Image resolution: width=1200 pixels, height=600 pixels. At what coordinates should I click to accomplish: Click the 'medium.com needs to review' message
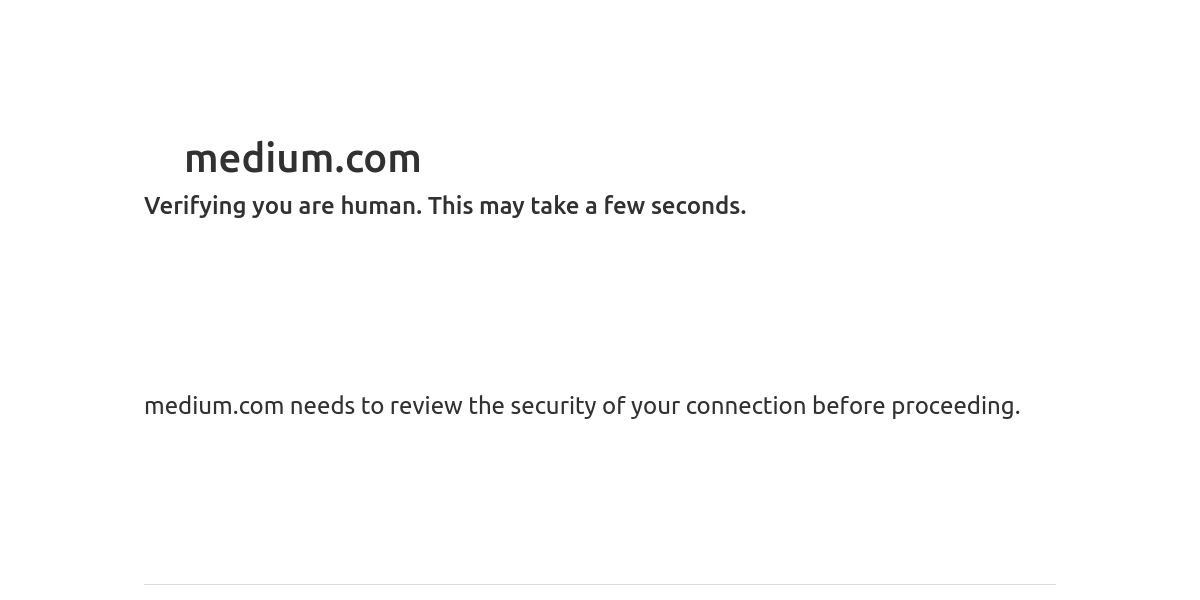coord(582,406)
